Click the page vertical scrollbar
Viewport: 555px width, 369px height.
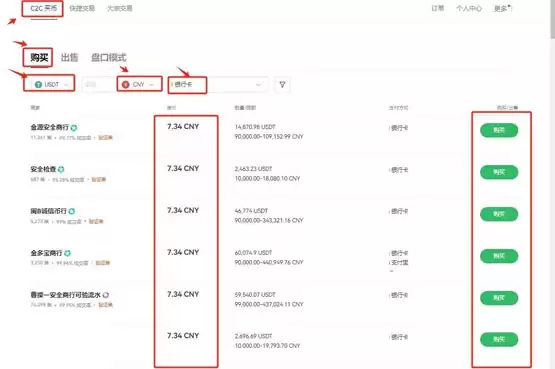click(x=553, y=19)
